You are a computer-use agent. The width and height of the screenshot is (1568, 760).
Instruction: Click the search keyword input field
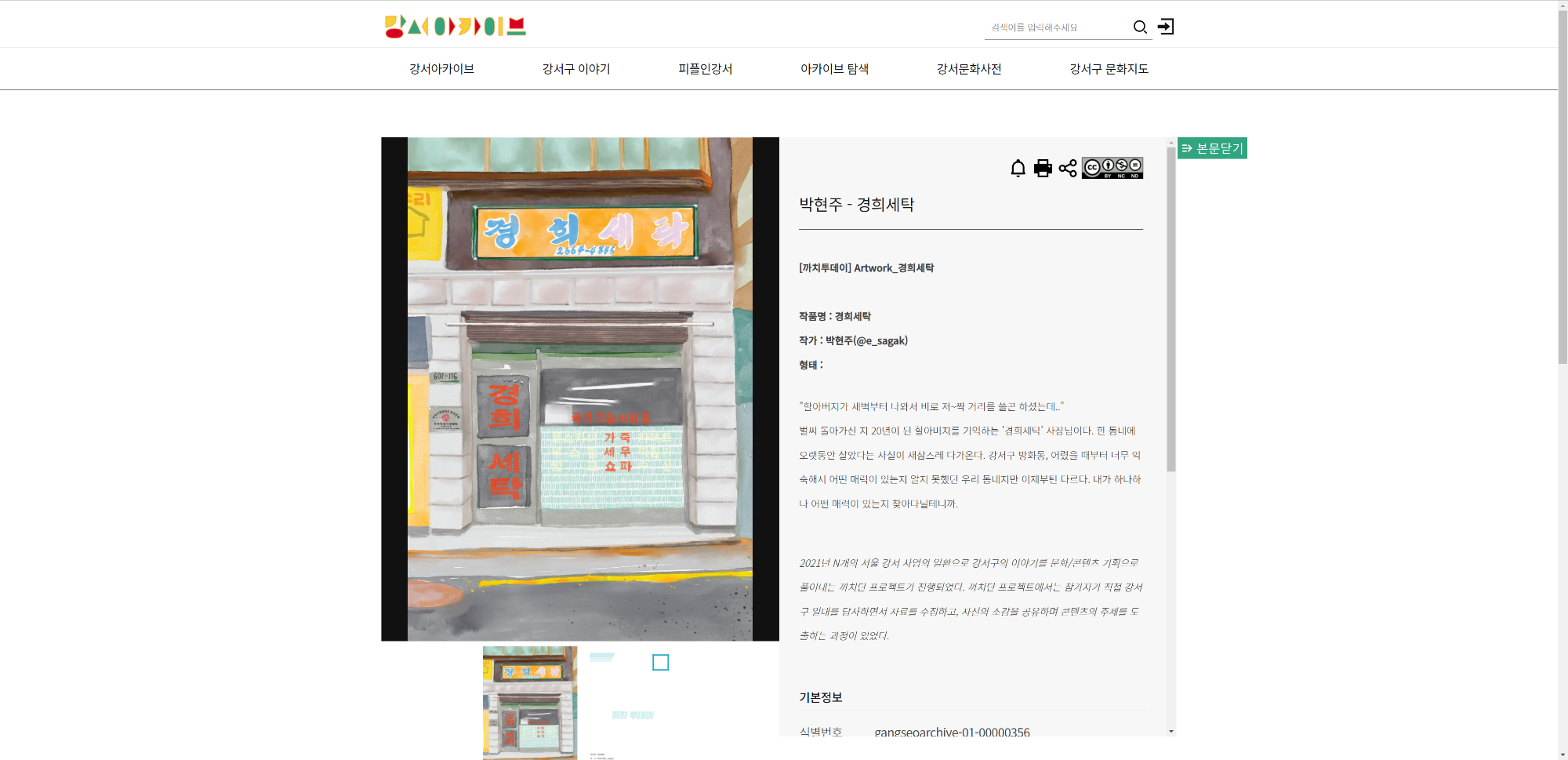pos(1057,27)
